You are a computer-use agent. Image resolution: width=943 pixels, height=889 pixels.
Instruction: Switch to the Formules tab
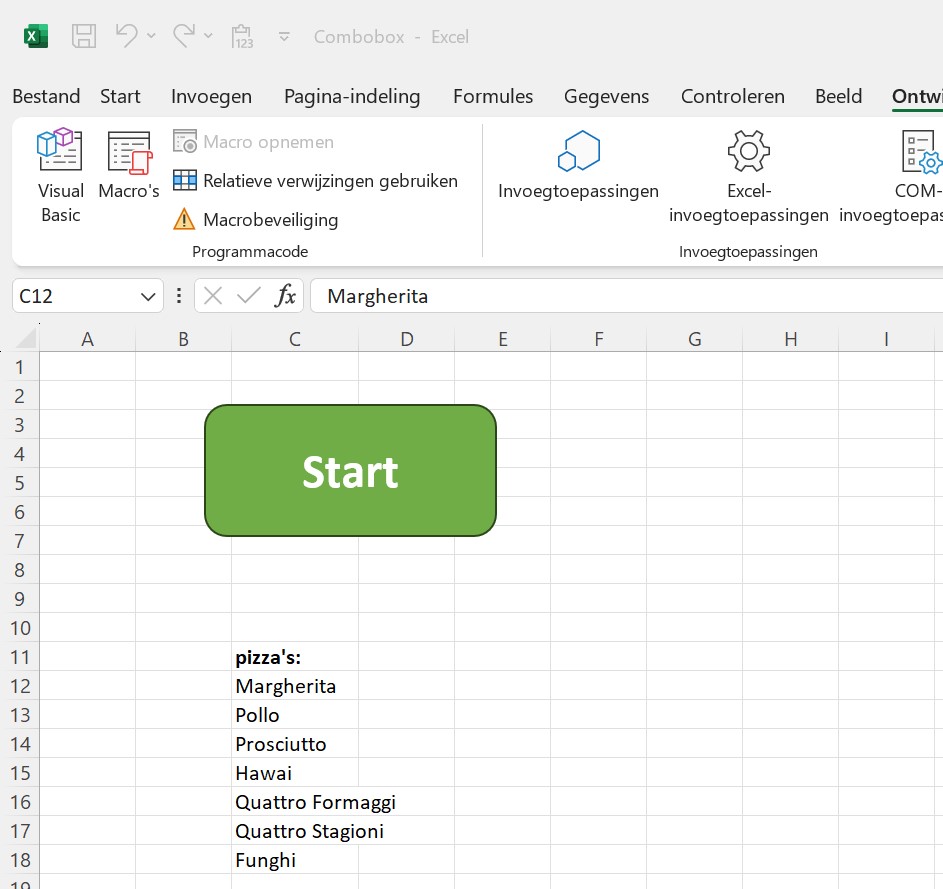[x=493, y=97]
